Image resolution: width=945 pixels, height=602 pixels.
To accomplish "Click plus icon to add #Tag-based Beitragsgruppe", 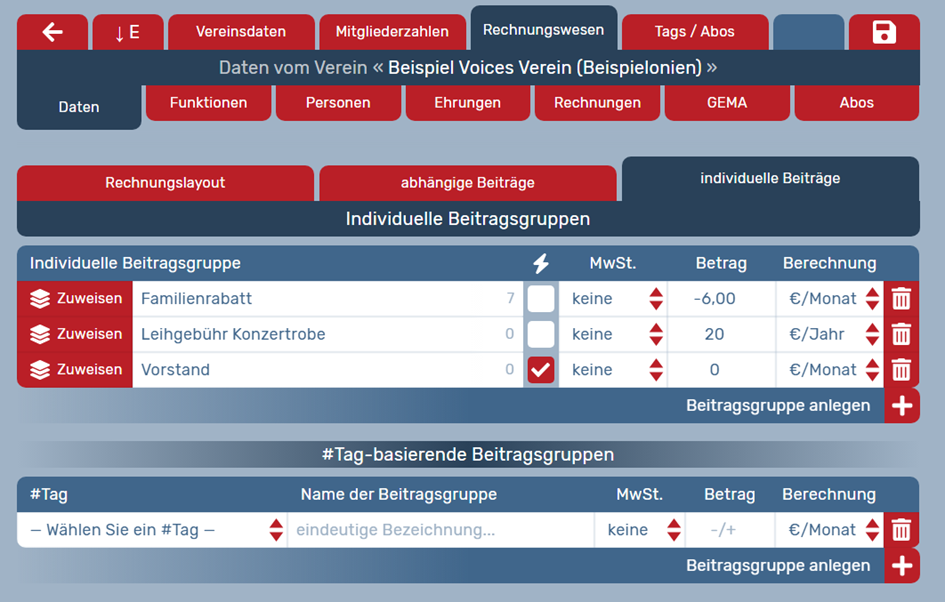I will (x=902, y=566).
